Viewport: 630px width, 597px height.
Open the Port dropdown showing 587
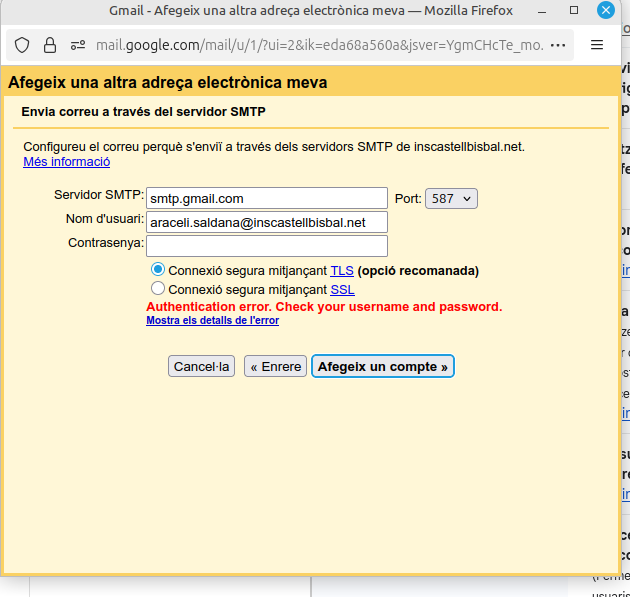(x=451, y=198)
